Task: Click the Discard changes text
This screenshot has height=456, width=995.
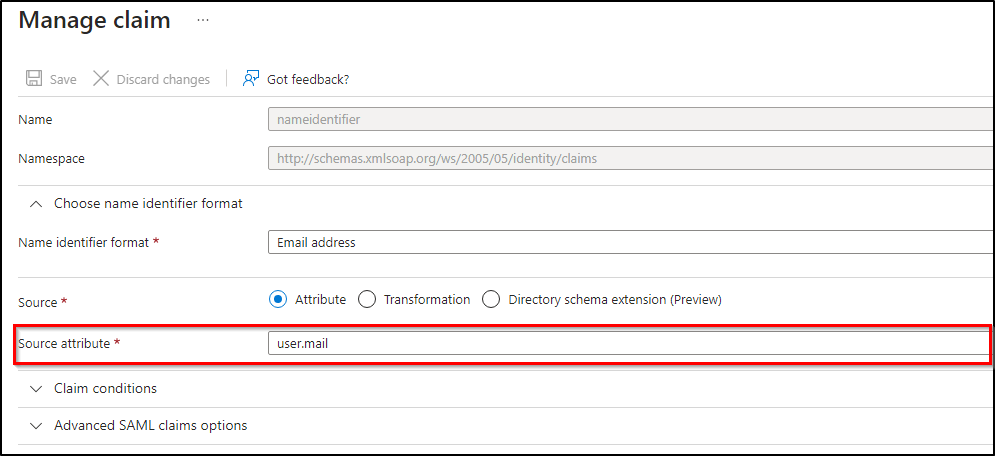Action: (x=163, y=80)
